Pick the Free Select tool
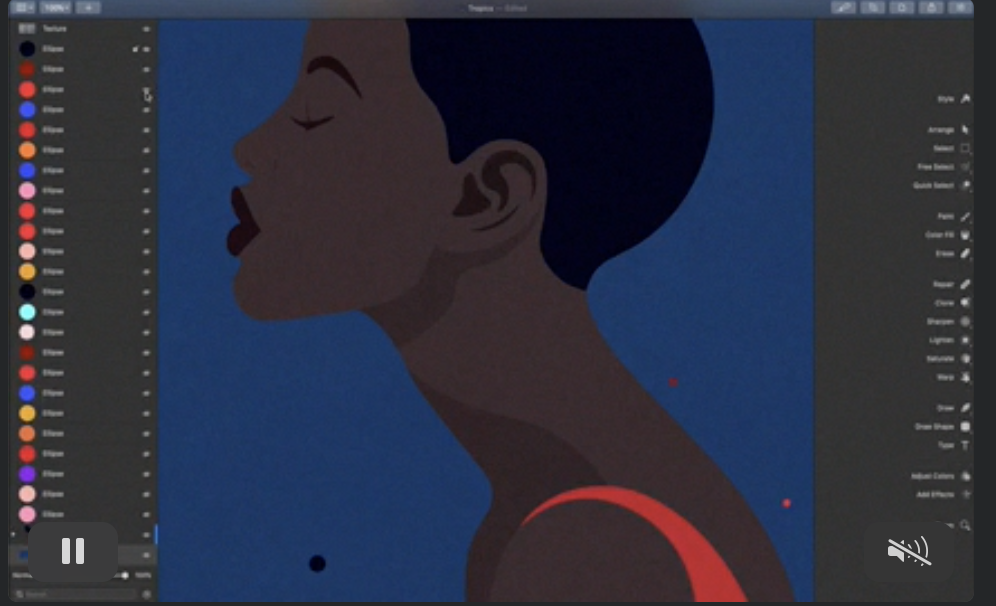 pos(965,167)
